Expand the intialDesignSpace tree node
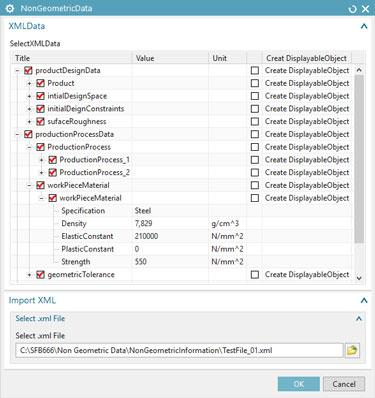Viewport: 375px width, 398px height. pos(29,96)
